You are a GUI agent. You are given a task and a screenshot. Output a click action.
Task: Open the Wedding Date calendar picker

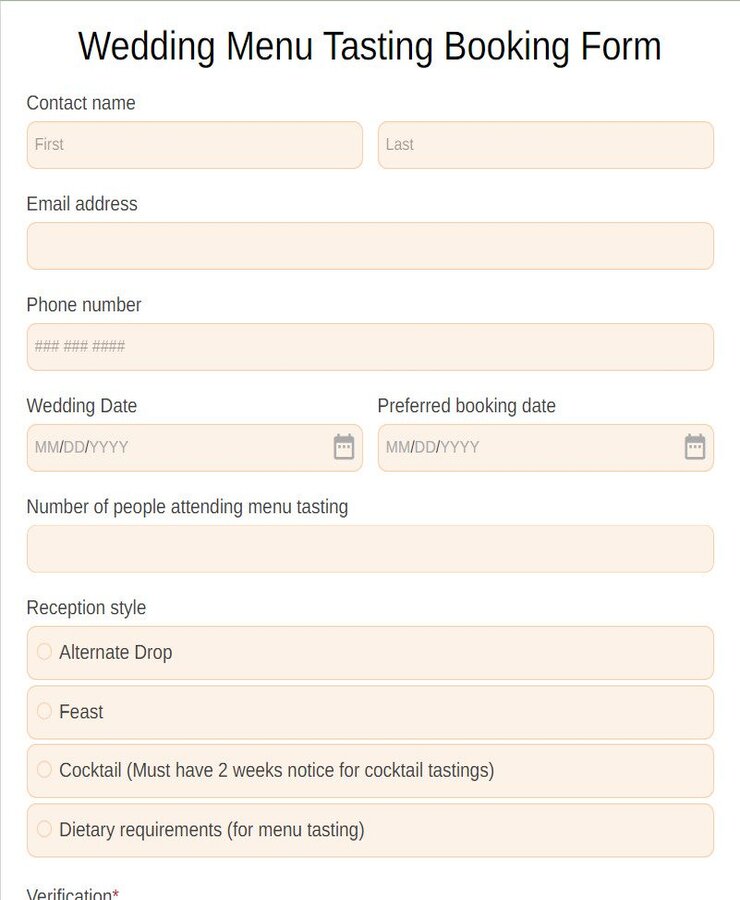[x=344, y=447]
